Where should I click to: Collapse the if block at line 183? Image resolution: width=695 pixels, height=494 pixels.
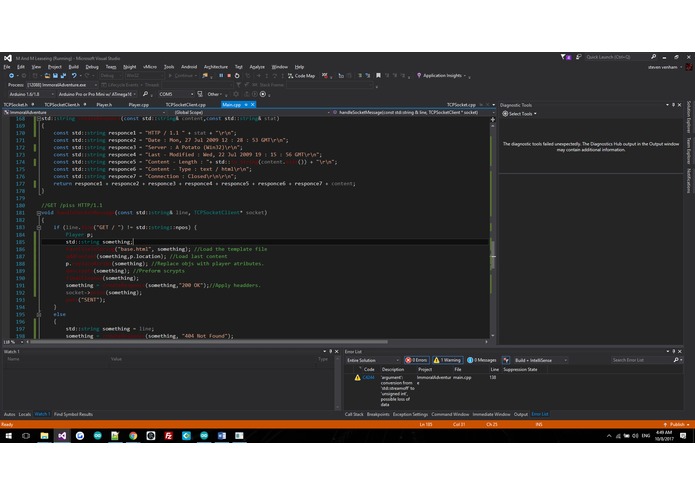pos(39,227)
